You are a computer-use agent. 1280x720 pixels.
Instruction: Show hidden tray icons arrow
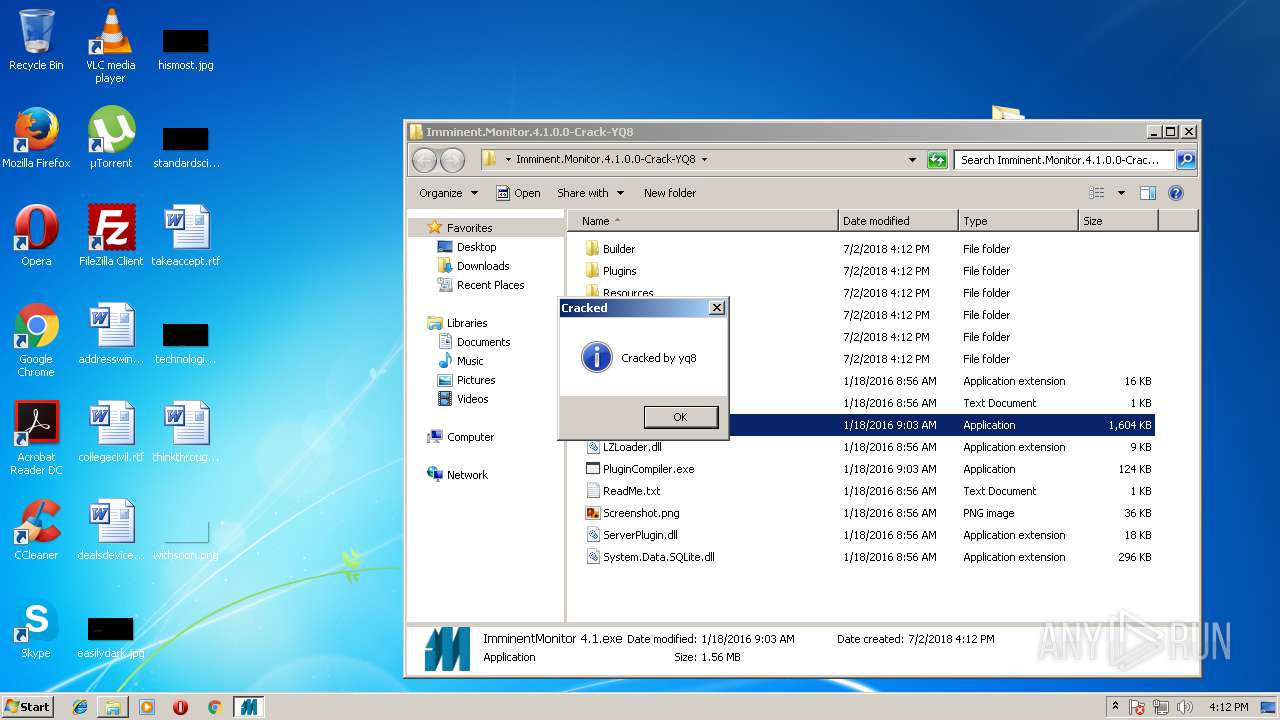pyautogui.click(x=1115, y=706)
